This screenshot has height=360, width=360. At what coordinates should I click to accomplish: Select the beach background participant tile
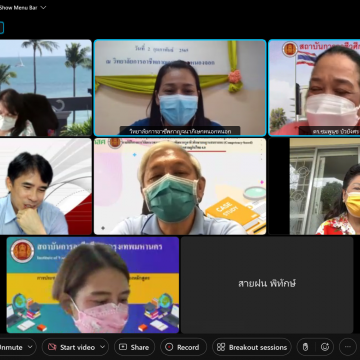tap(46, 88)
